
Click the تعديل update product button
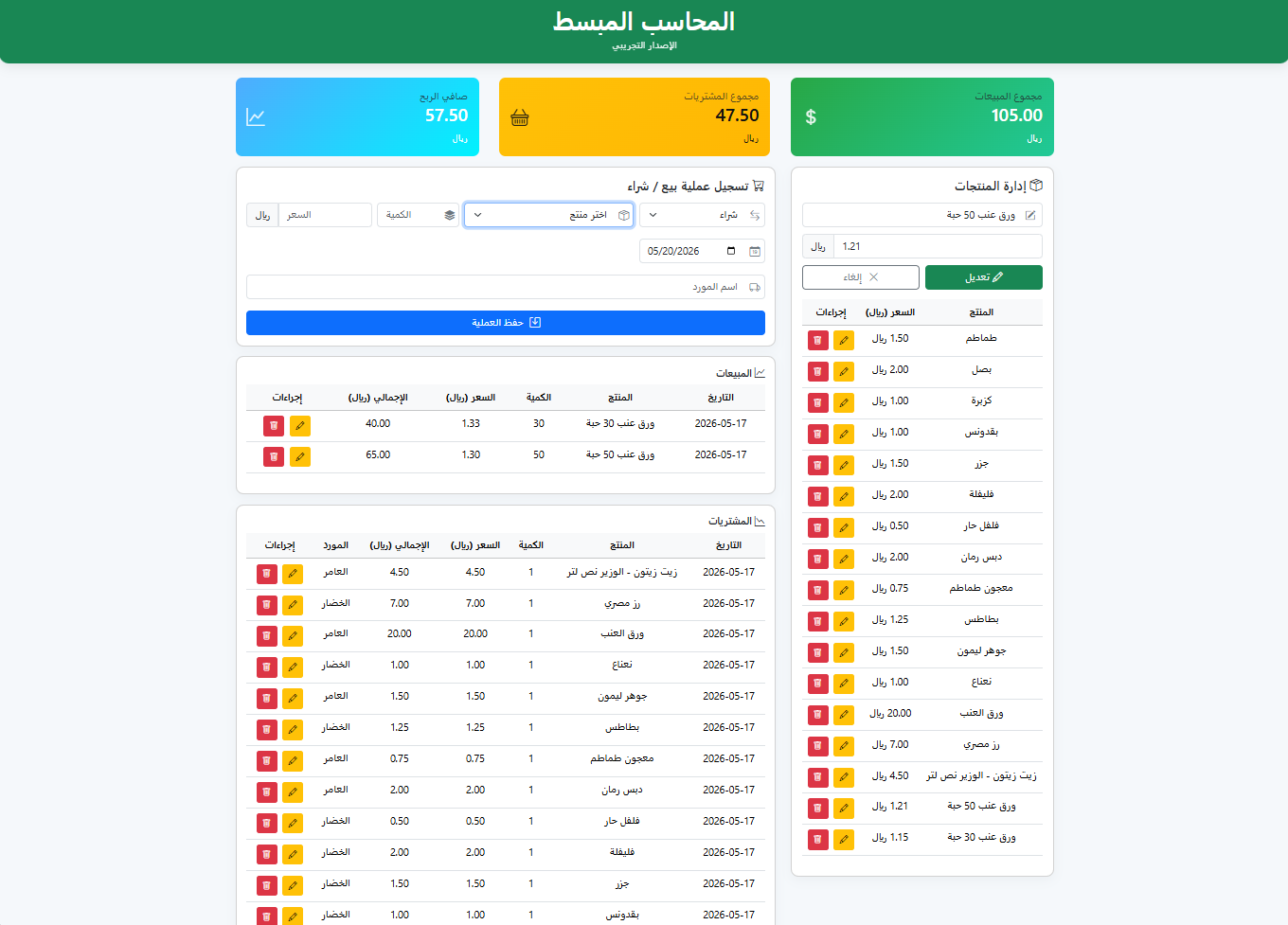click(984, 277)
